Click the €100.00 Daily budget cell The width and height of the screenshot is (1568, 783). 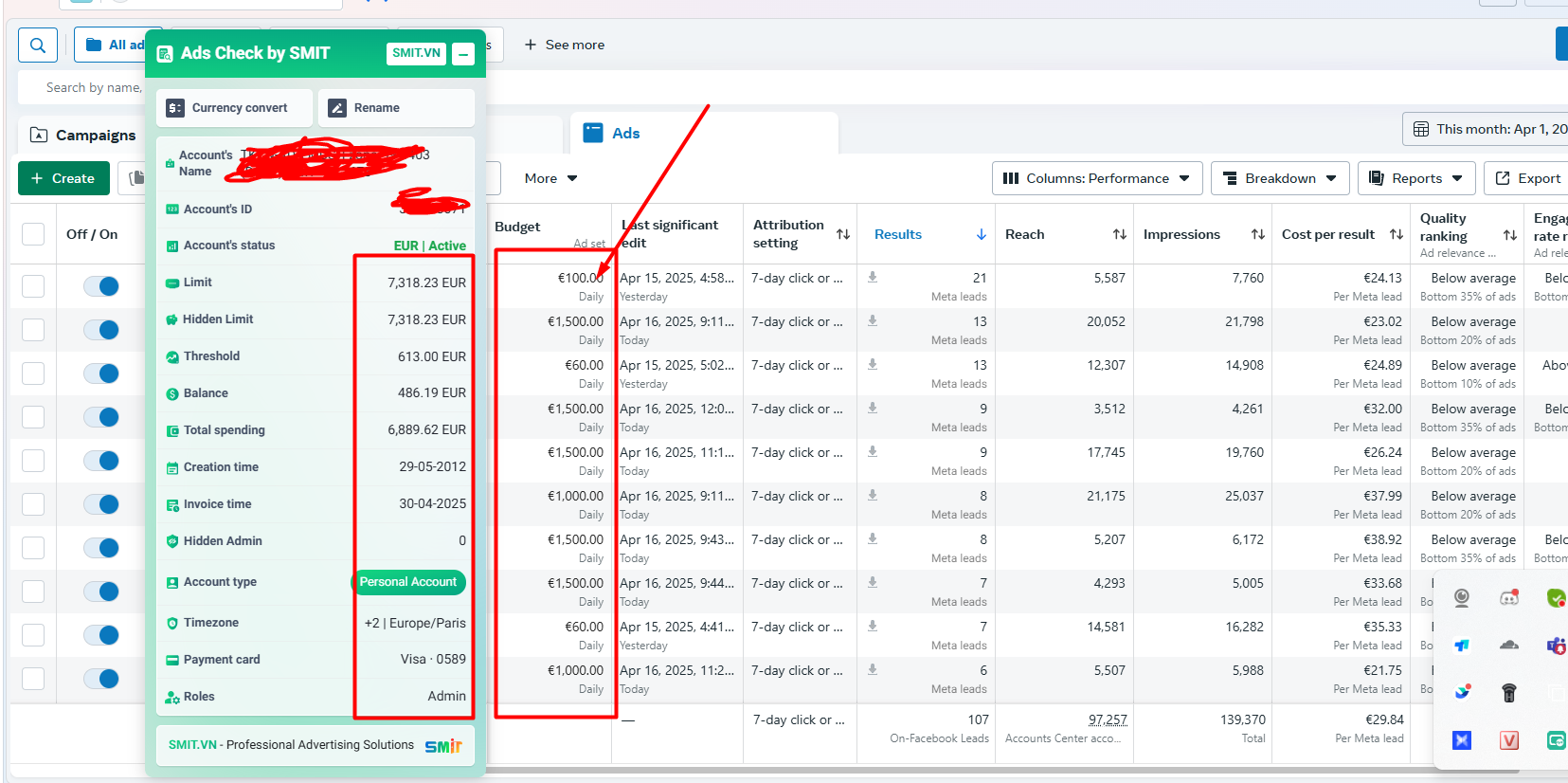(551, 286)
